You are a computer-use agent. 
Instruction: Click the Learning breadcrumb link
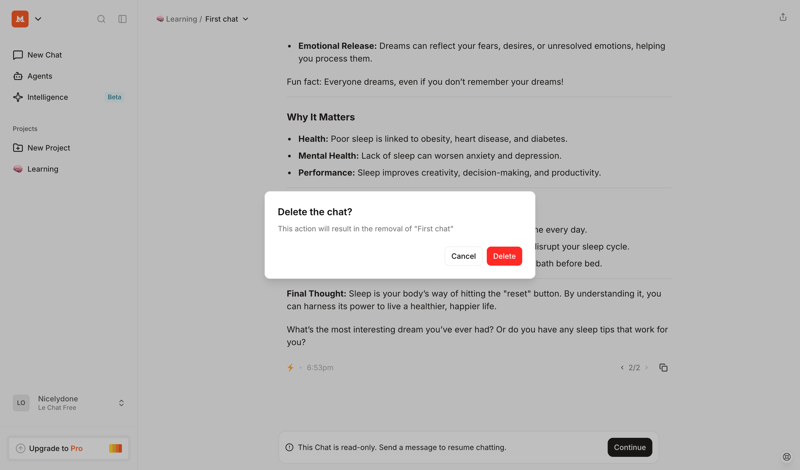[x=181, y=19]
